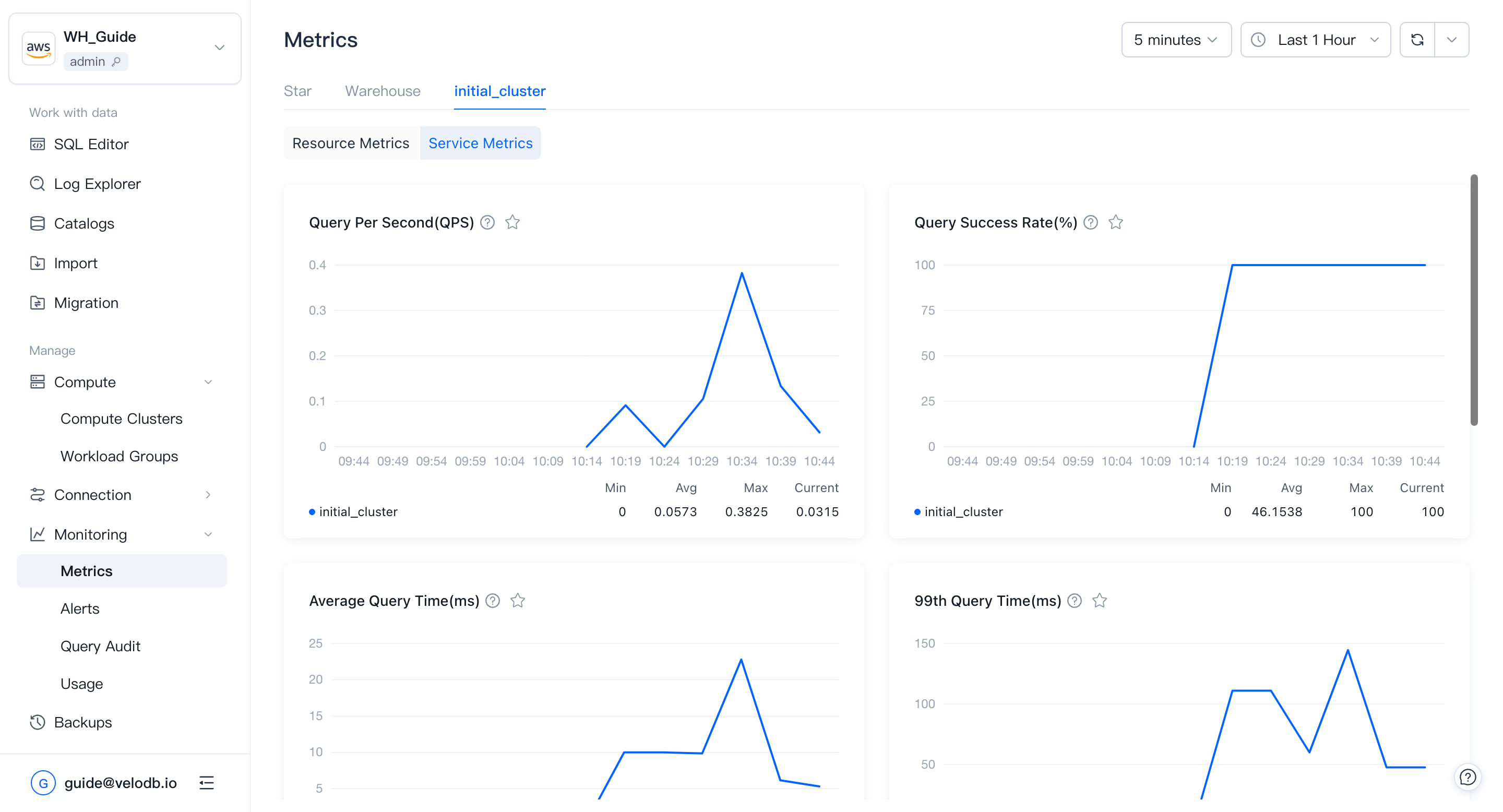The image size is (1503, 812).
Task: Toggle the initial_cluster legend under QPS chart
Action: [354, 511]
